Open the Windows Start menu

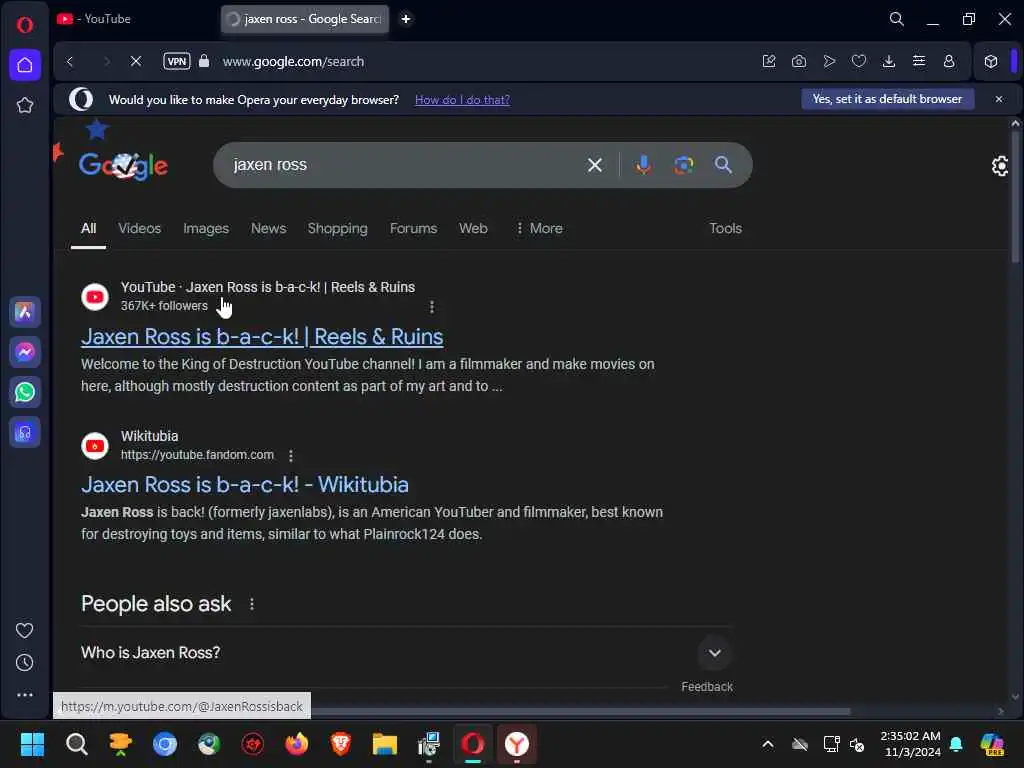[32, 744]
